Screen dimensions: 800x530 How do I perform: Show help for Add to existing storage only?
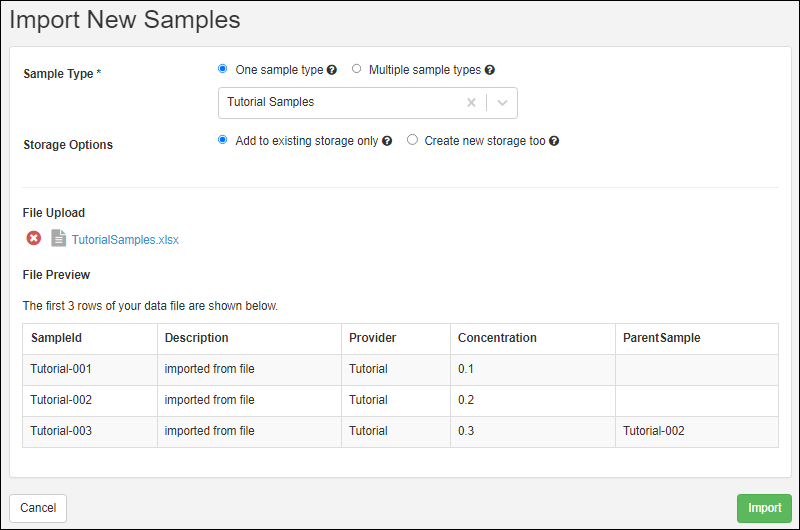coord(387,141)
